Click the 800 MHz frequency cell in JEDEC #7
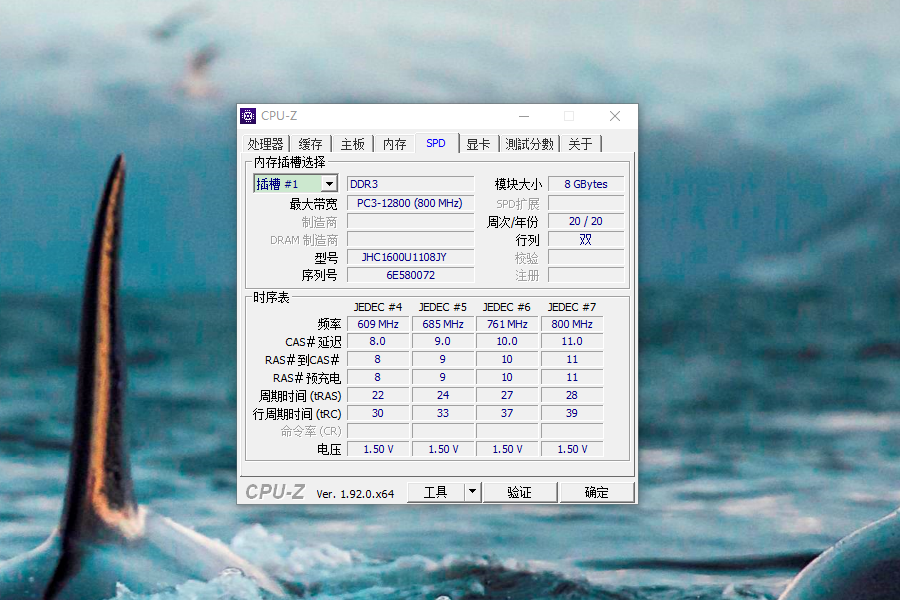This screenshot has height=600, width=900. click(x=572, y=324)
